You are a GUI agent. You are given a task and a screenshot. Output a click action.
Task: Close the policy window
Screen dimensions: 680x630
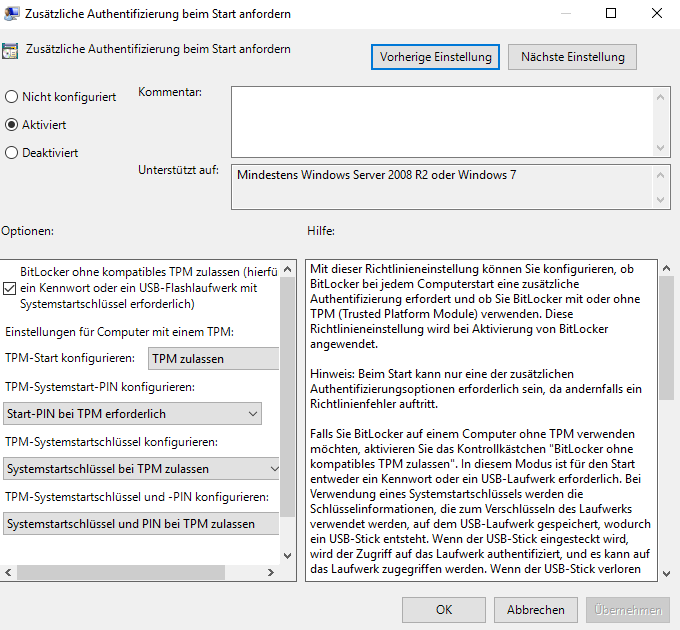point(657,13)
